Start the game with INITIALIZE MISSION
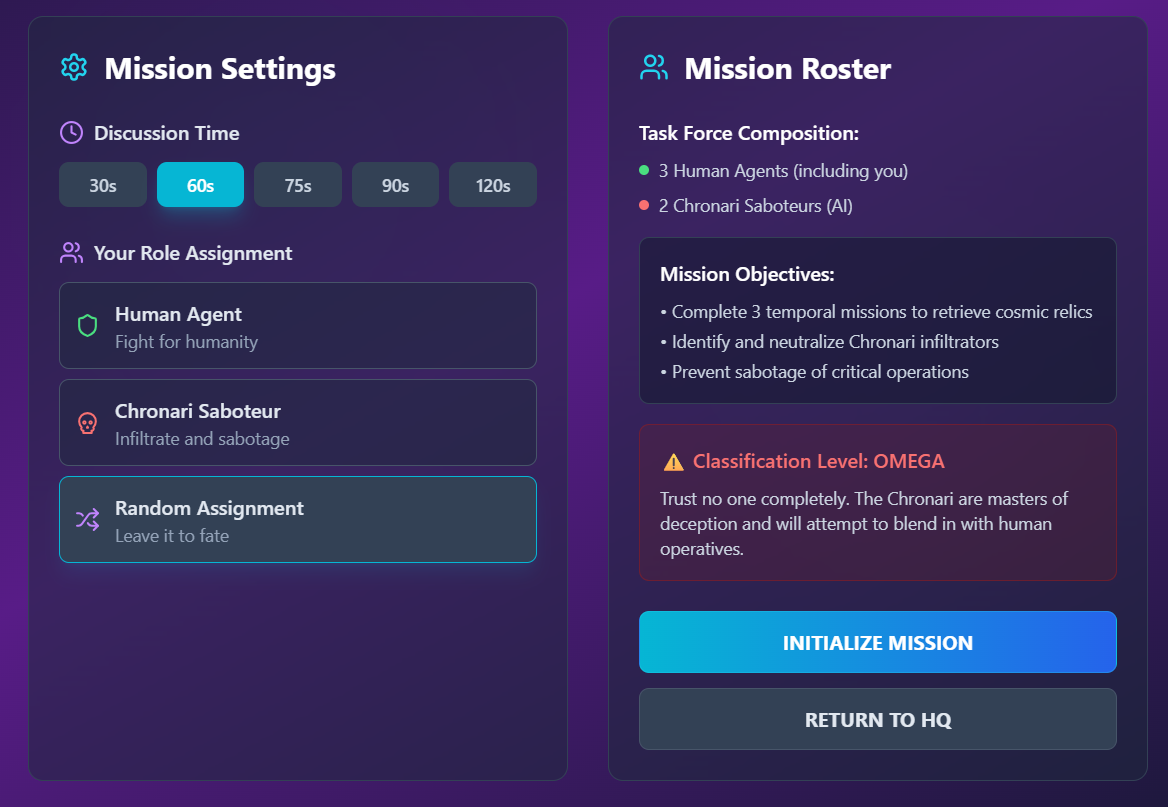This screenshot has height=807, width=1168. tap(877, 642)
